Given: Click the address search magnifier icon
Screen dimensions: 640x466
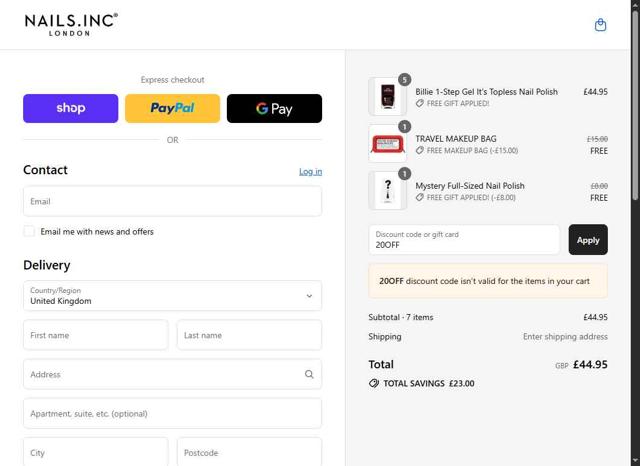Looking at the screenshot, I should 309,374.
